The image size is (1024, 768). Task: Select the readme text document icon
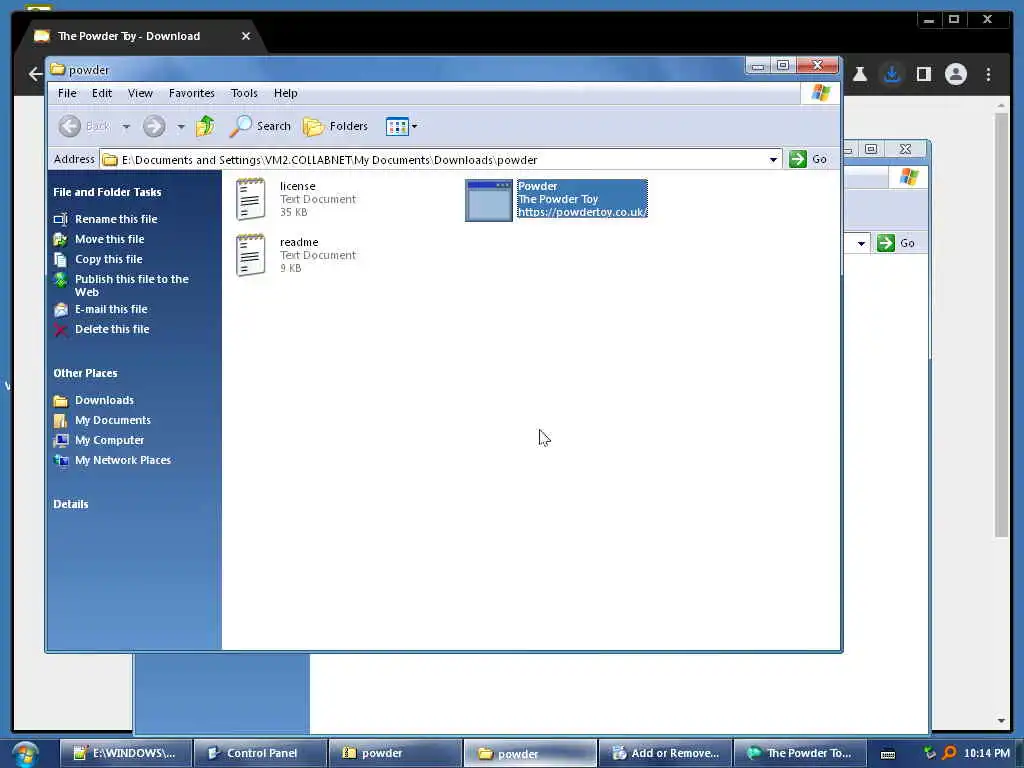pyautogui.click(x=251, y=255)
